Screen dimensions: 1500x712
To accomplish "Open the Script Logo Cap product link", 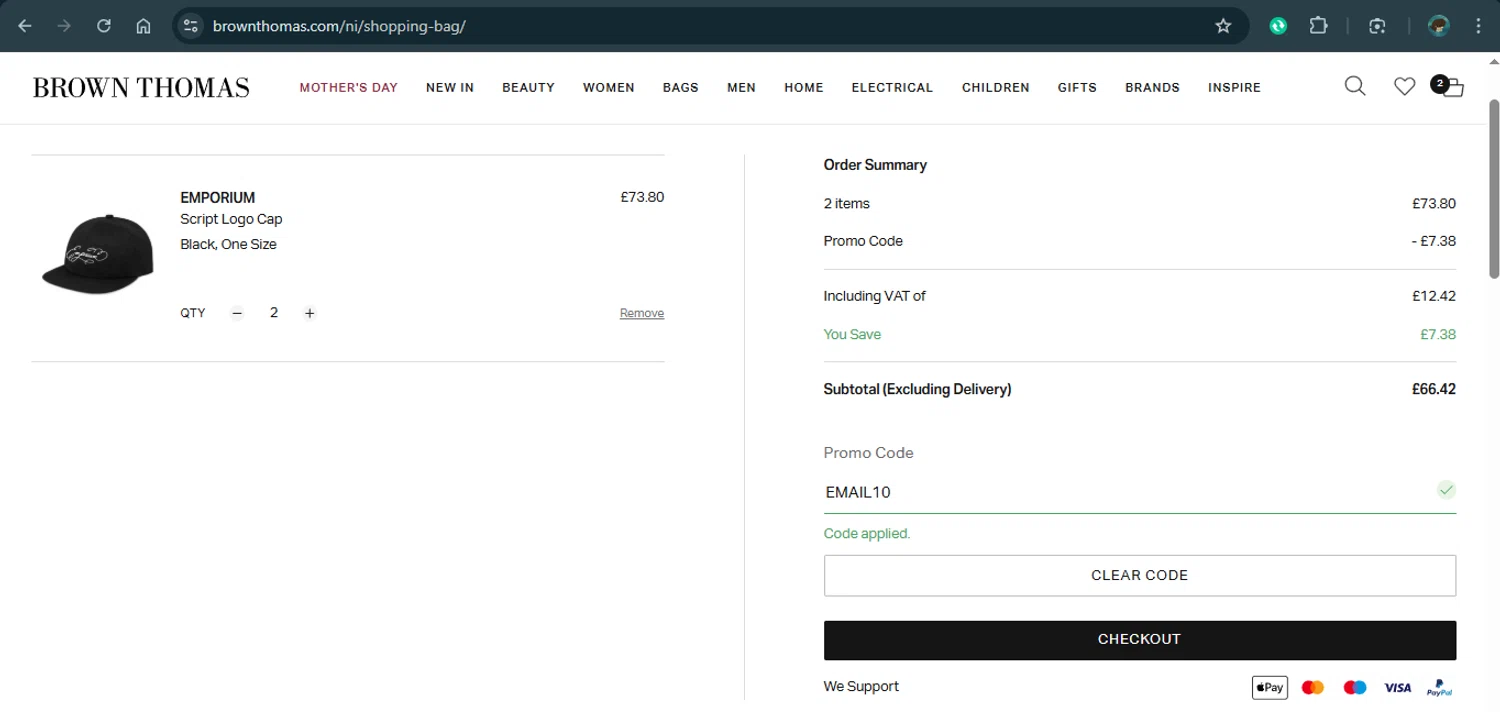I will pos(231,219).
